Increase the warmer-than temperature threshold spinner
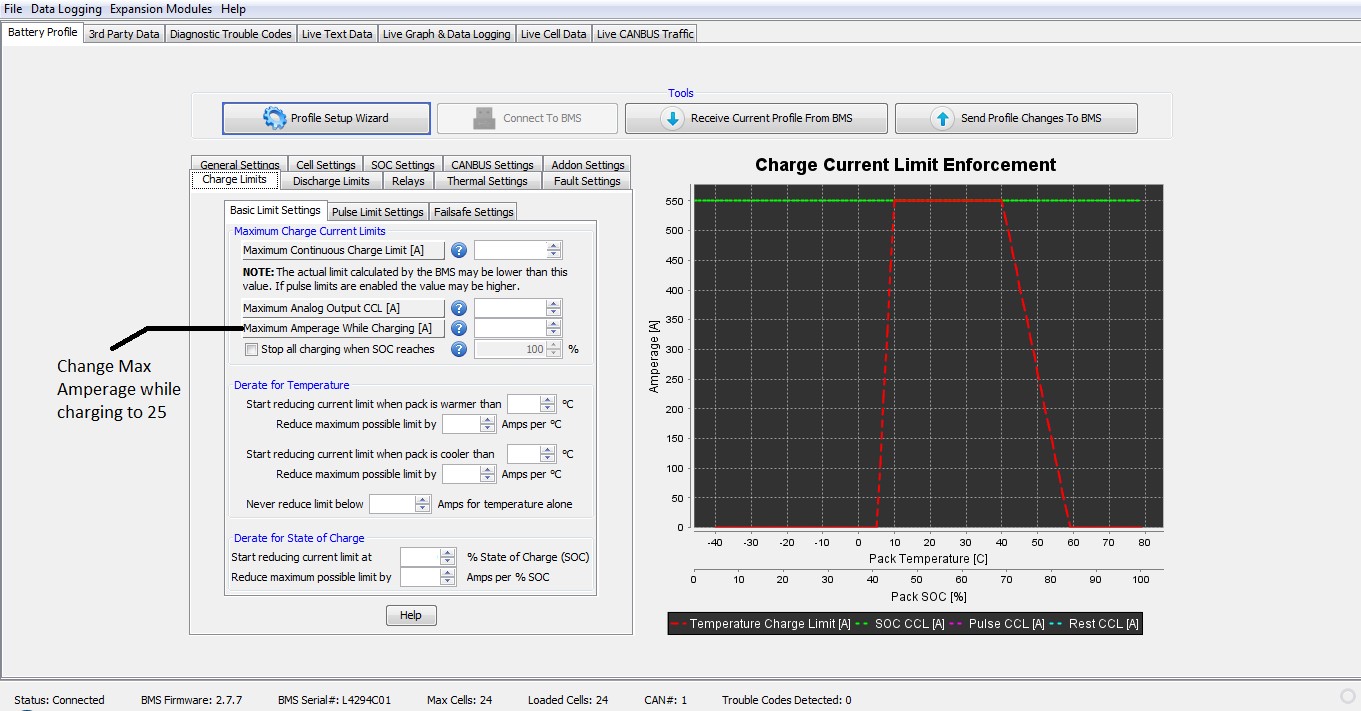The height and width of the screenshot is (711, 1361). [x=547, y=400]
